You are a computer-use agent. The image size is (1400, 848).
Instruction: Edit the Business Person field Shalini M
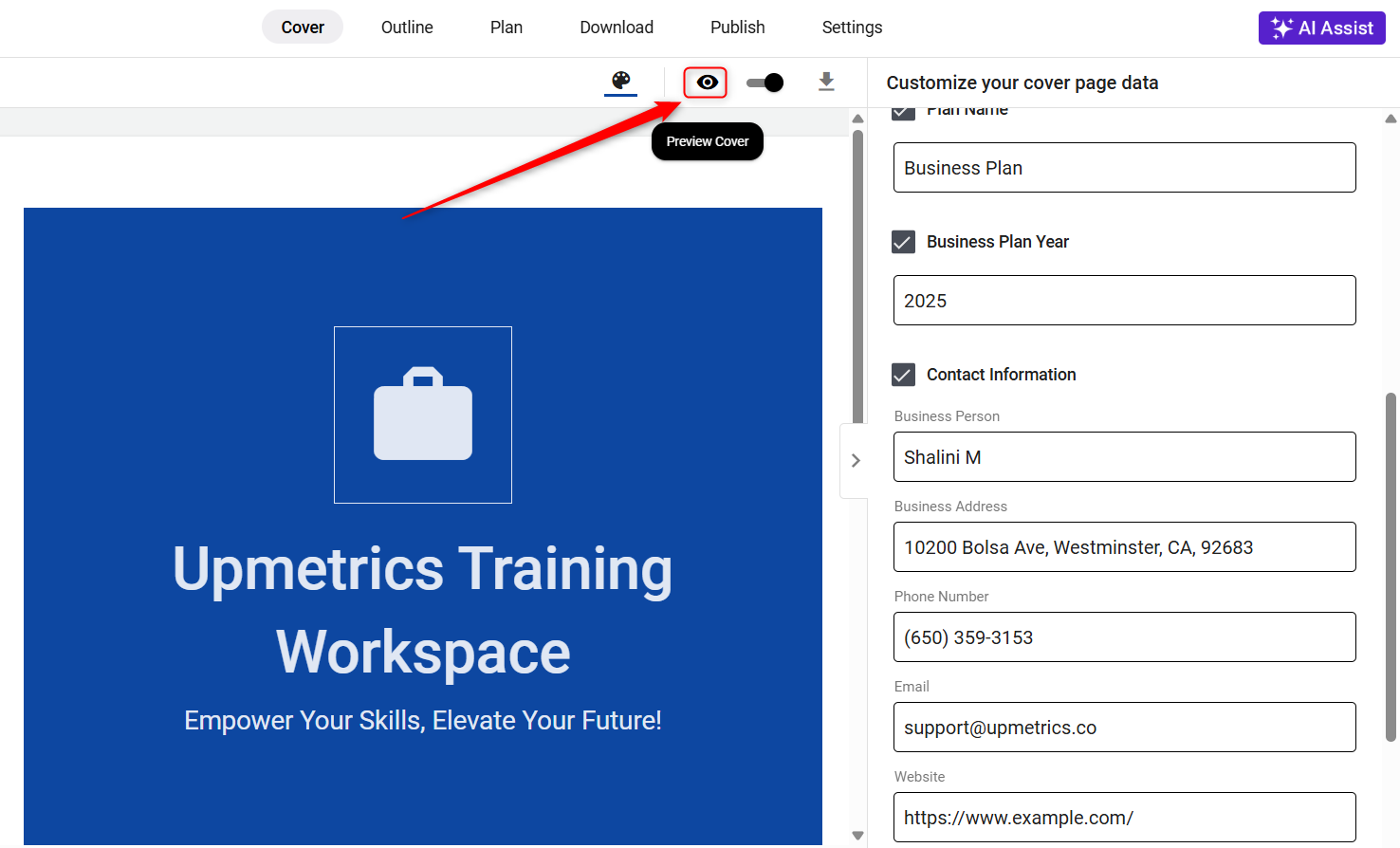pyautogui.click(x=1124, y=457)
